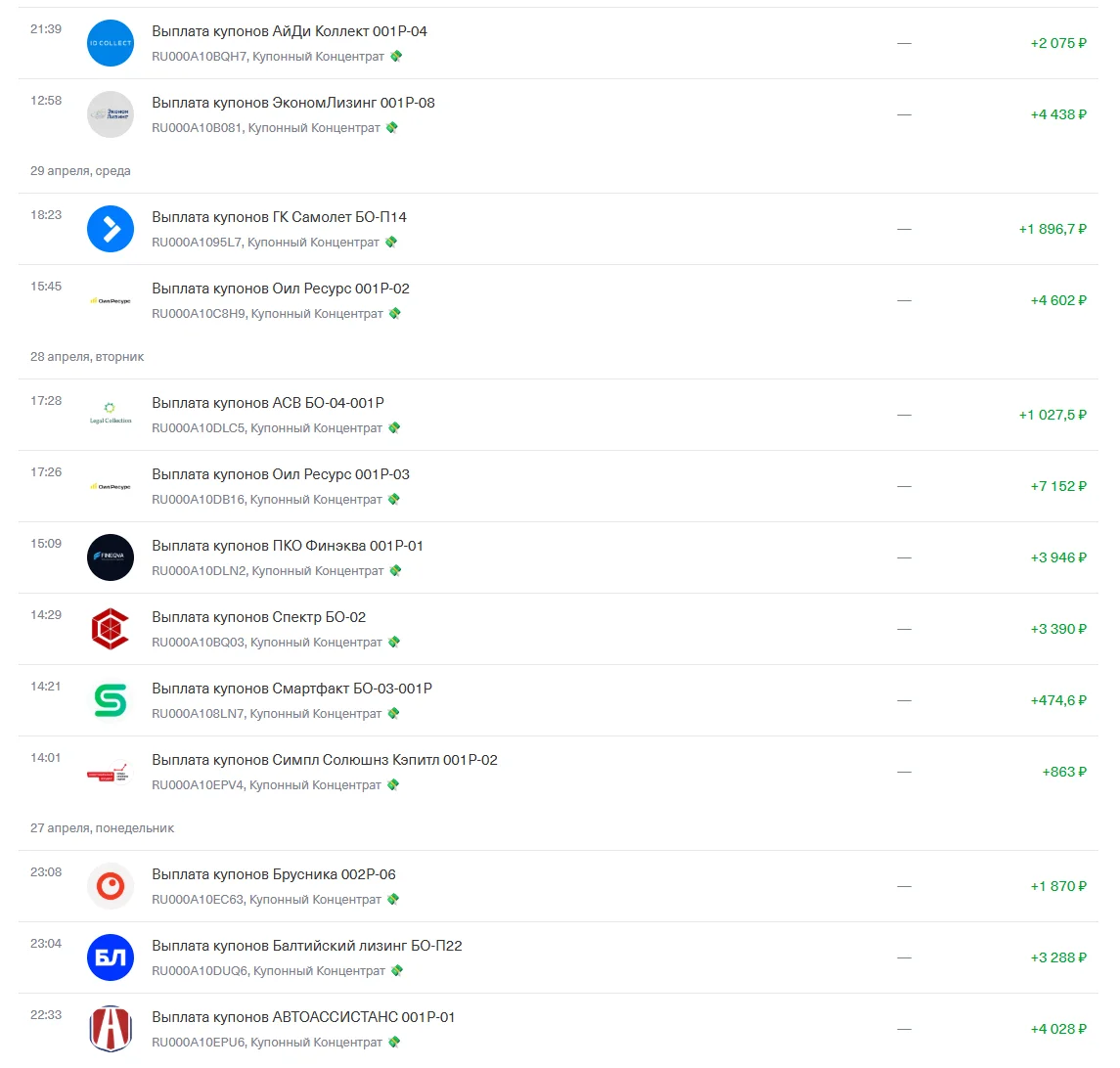
Task: Click the timestamp 23:08
Action: coord(46,872)
